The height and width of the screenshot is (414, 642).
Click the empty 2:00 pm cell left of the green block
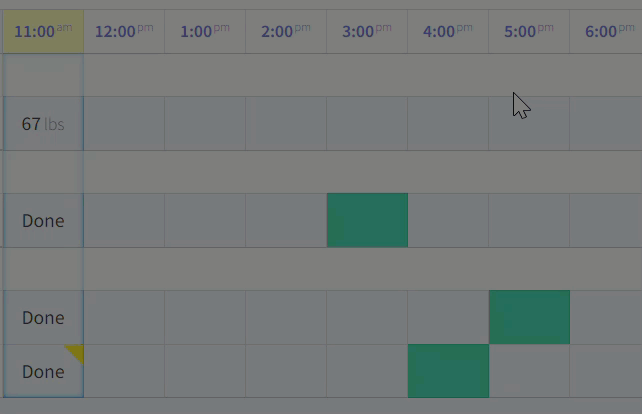285,220
